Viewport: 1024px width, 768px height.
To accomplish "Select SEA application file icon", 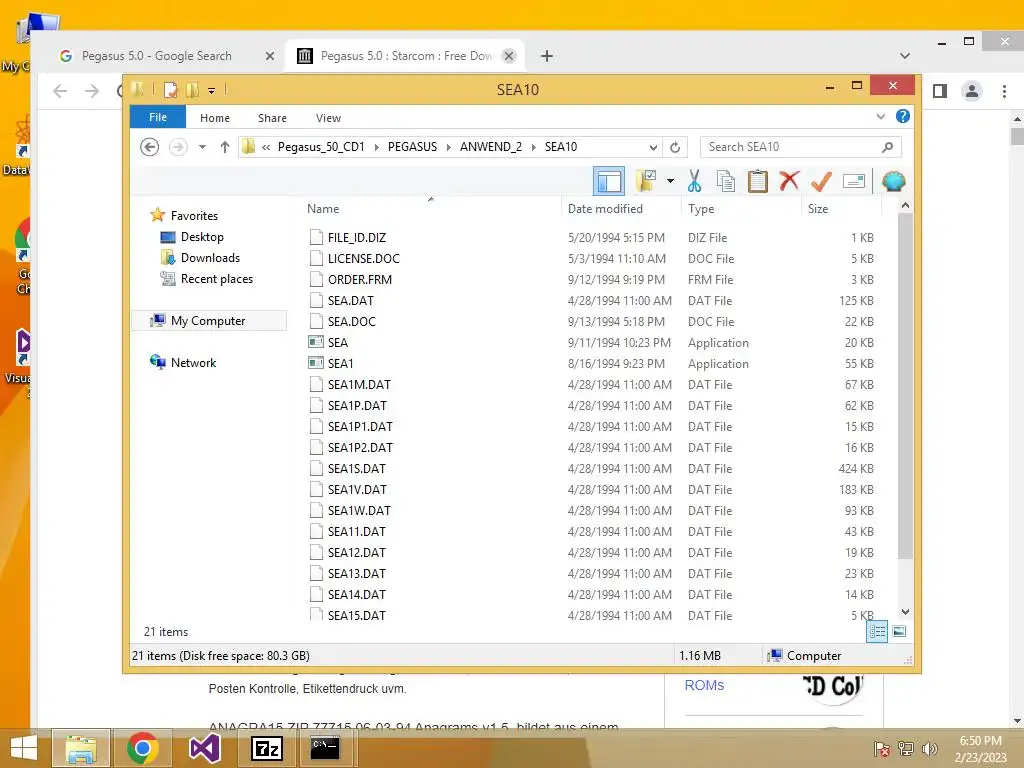I will pos(316,342).
